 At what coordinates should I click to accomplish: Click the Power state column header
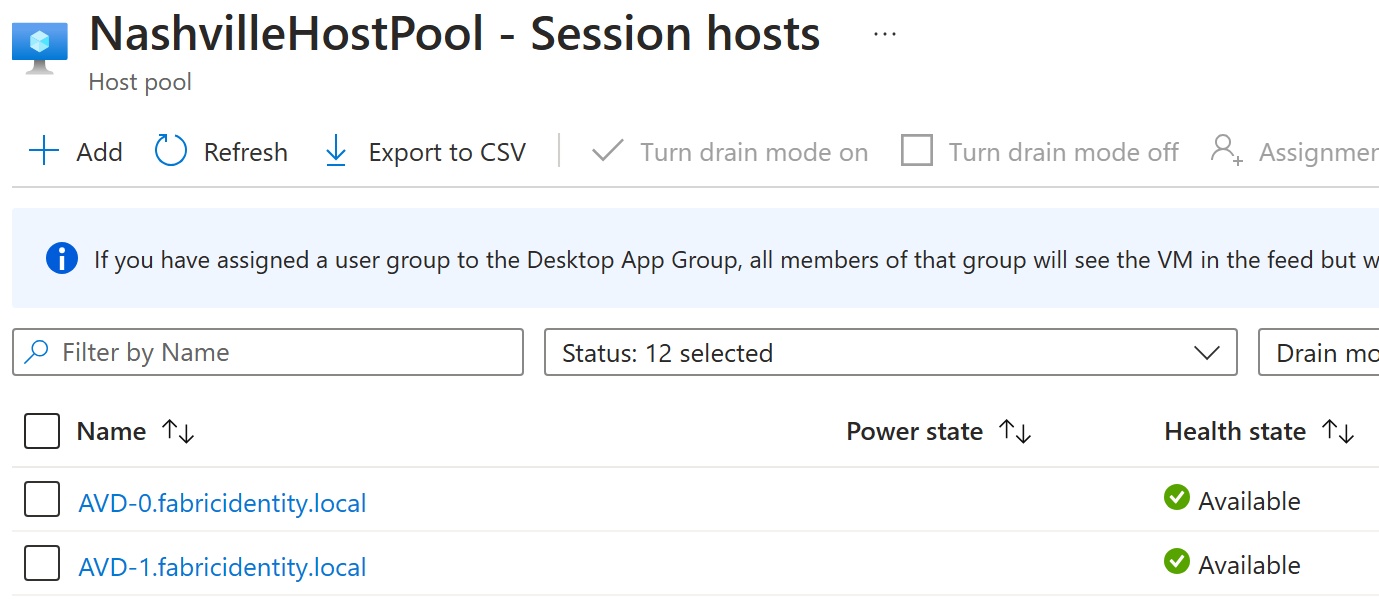[x=914, y=431]
